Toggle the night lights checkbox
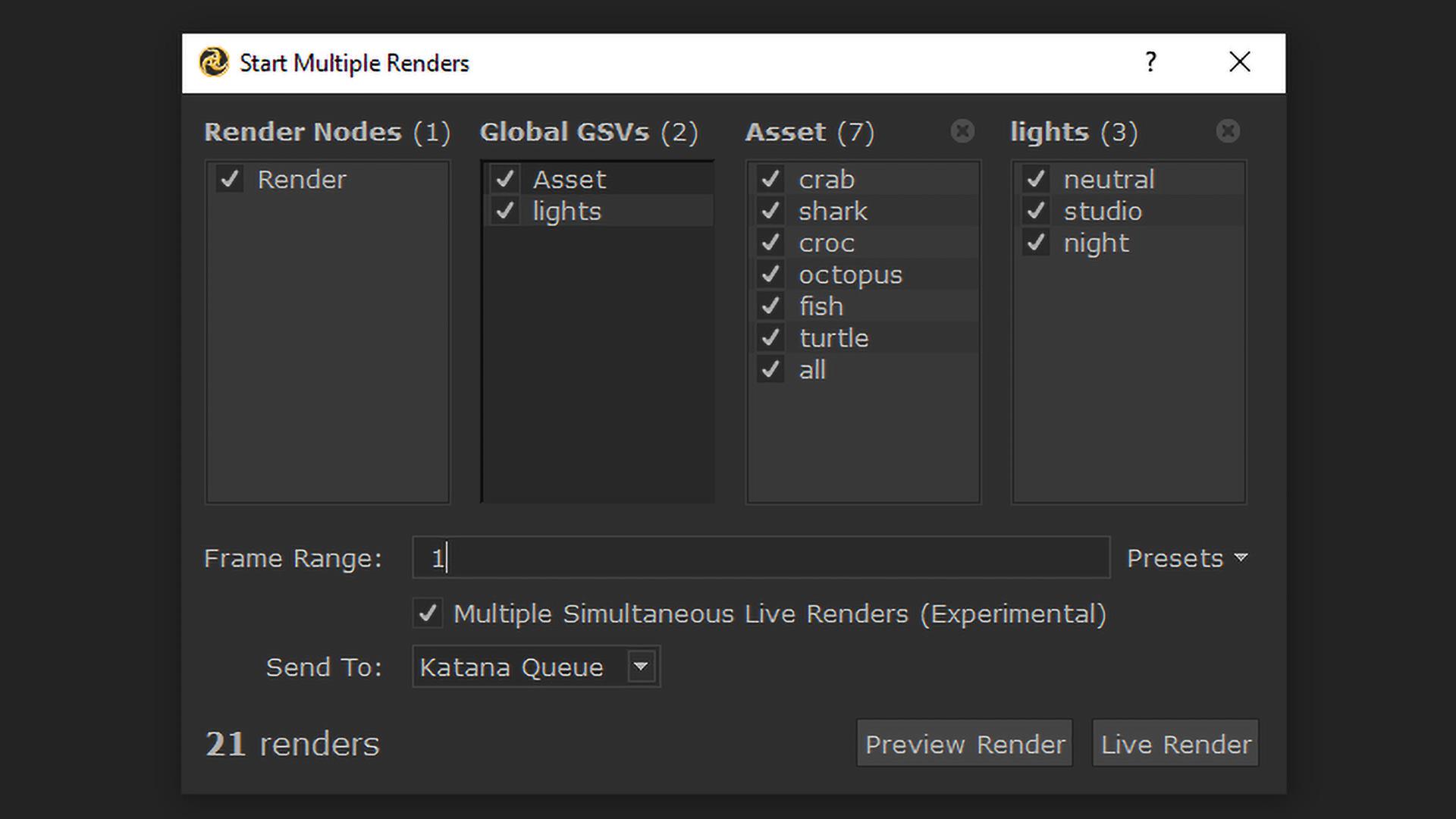 pyautogui.click(x=1036, y=243)
